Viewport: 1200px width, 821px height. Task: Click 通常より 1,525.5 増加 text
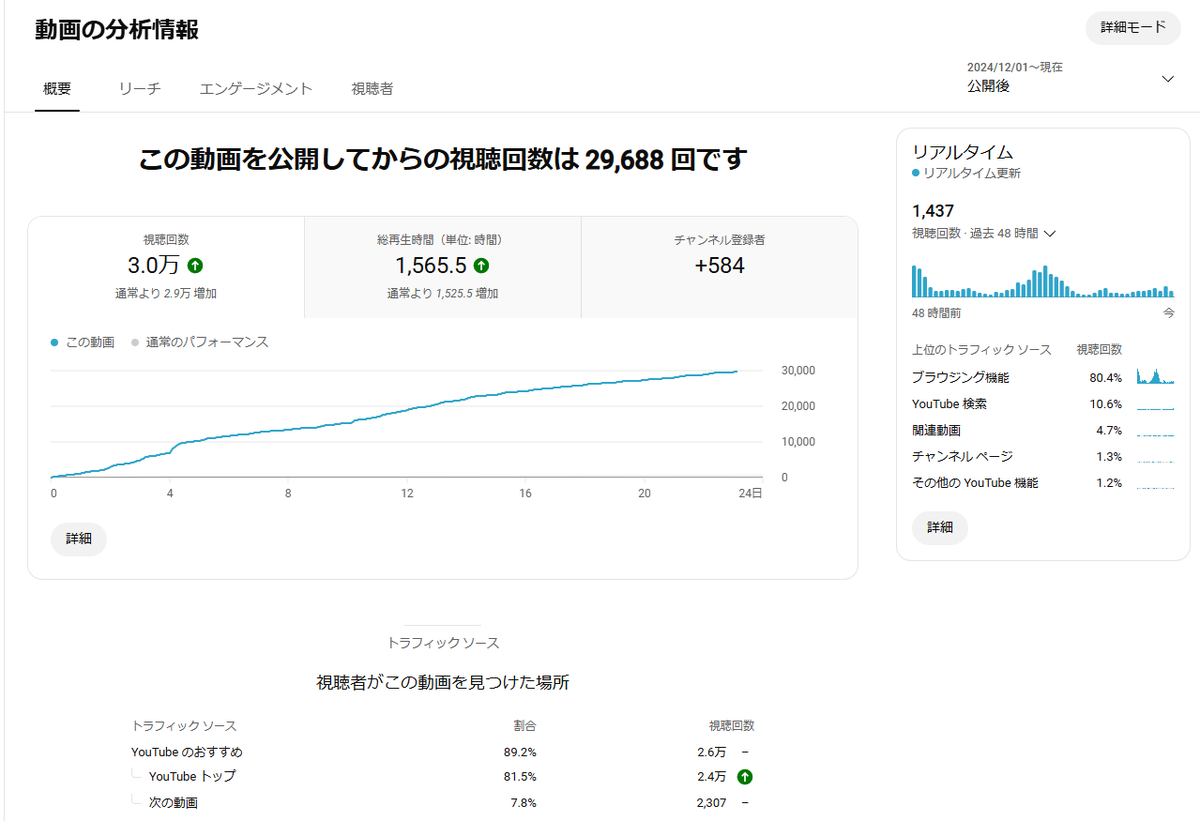click(443, 294)
